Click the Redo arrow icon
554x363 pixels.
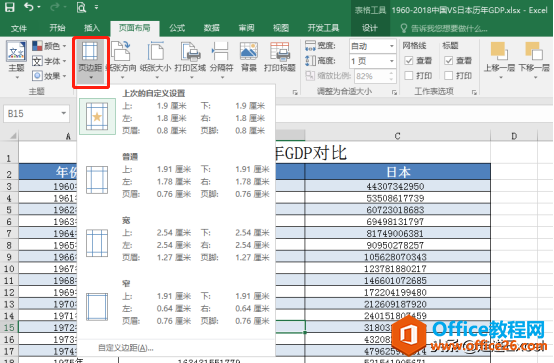(x=55, y=7)
